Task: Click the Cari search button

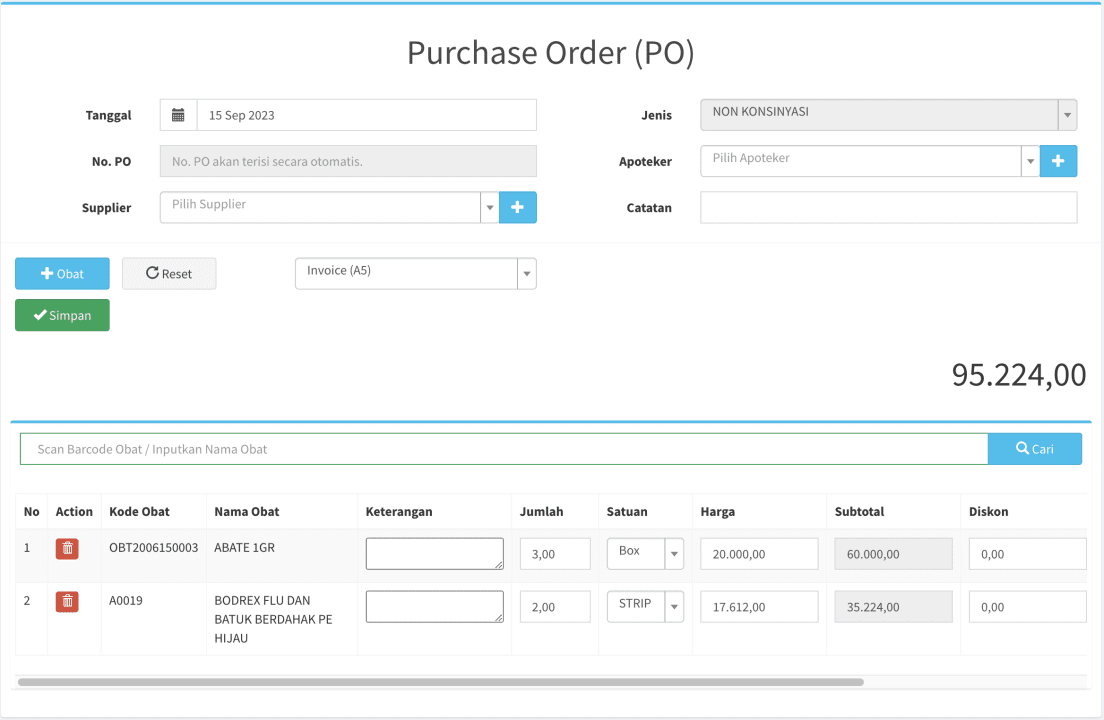Action: pos(1034,449)
